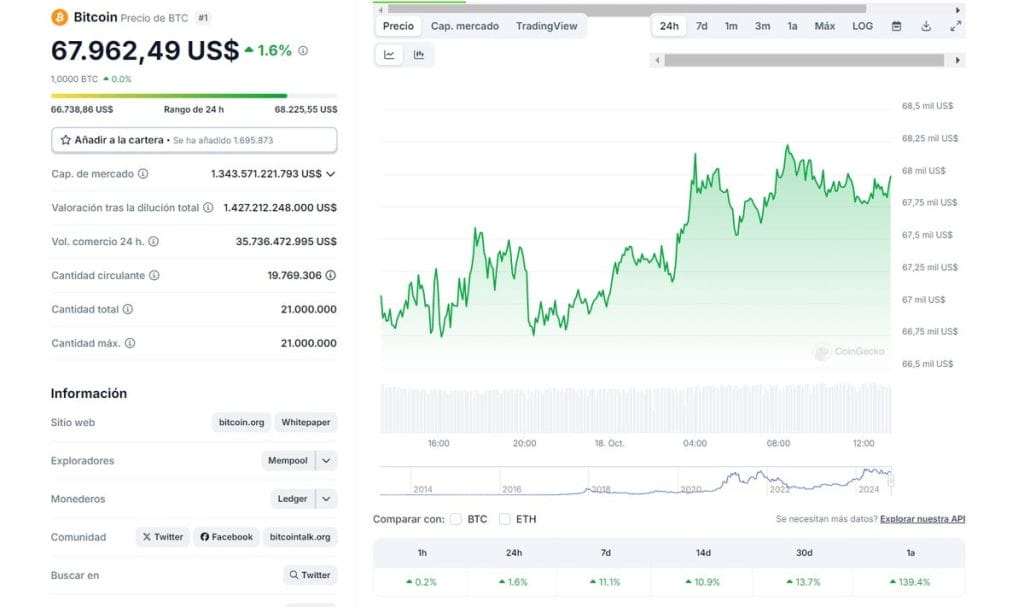1024x607 pixels.
Task: Switch to the Cap. mercado tab
Action: click(x=465, y=26)
